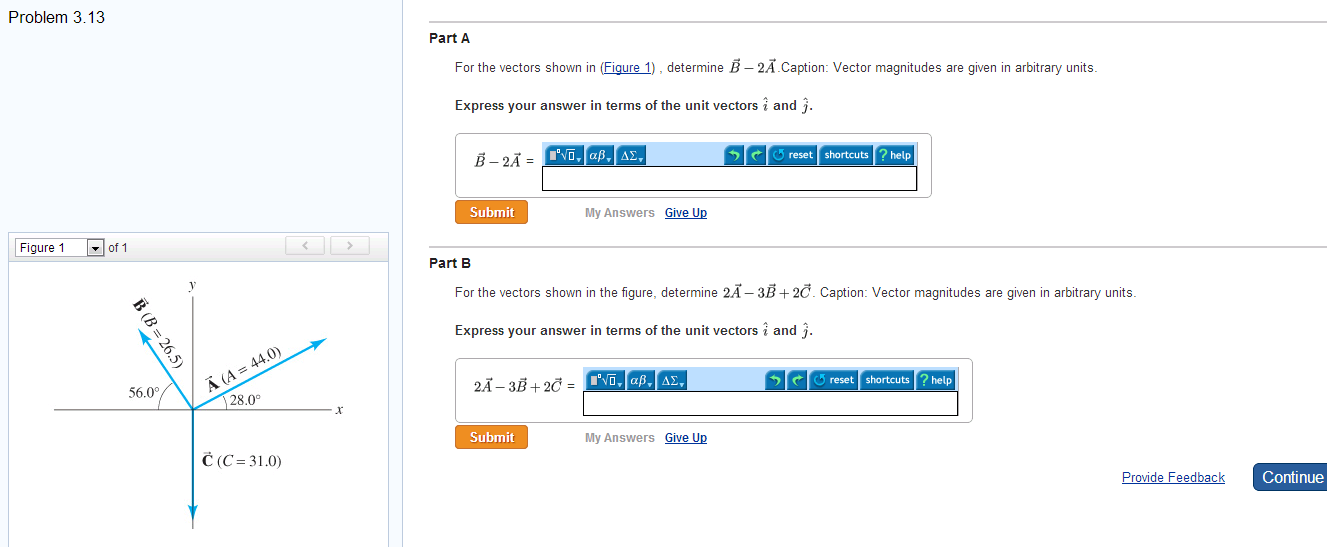The height and width of the screenshot is (547, 1327).
Task: Go to previous figure with left arrow
Action: coord(306,246)
